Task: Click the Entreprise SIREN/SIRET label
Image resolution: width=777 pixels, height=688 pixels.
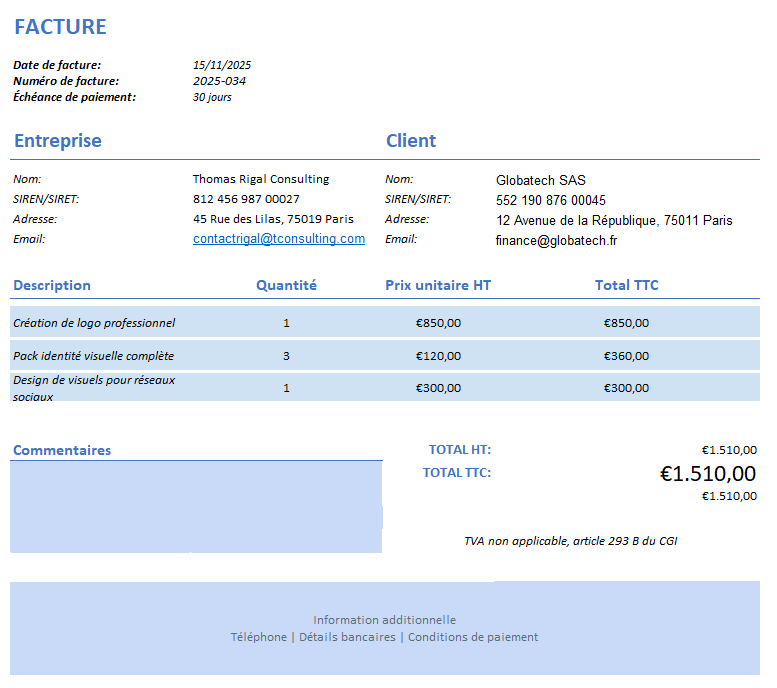Action: point(46,199)
